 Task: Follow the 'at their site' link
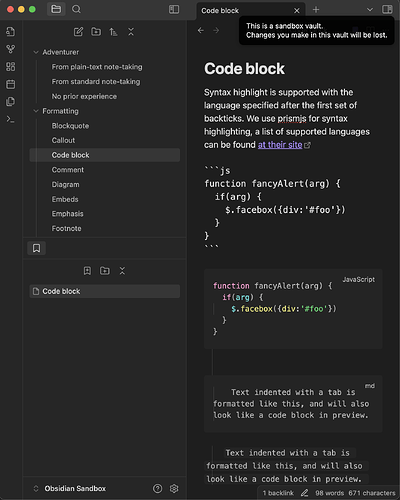pos(280,145)
